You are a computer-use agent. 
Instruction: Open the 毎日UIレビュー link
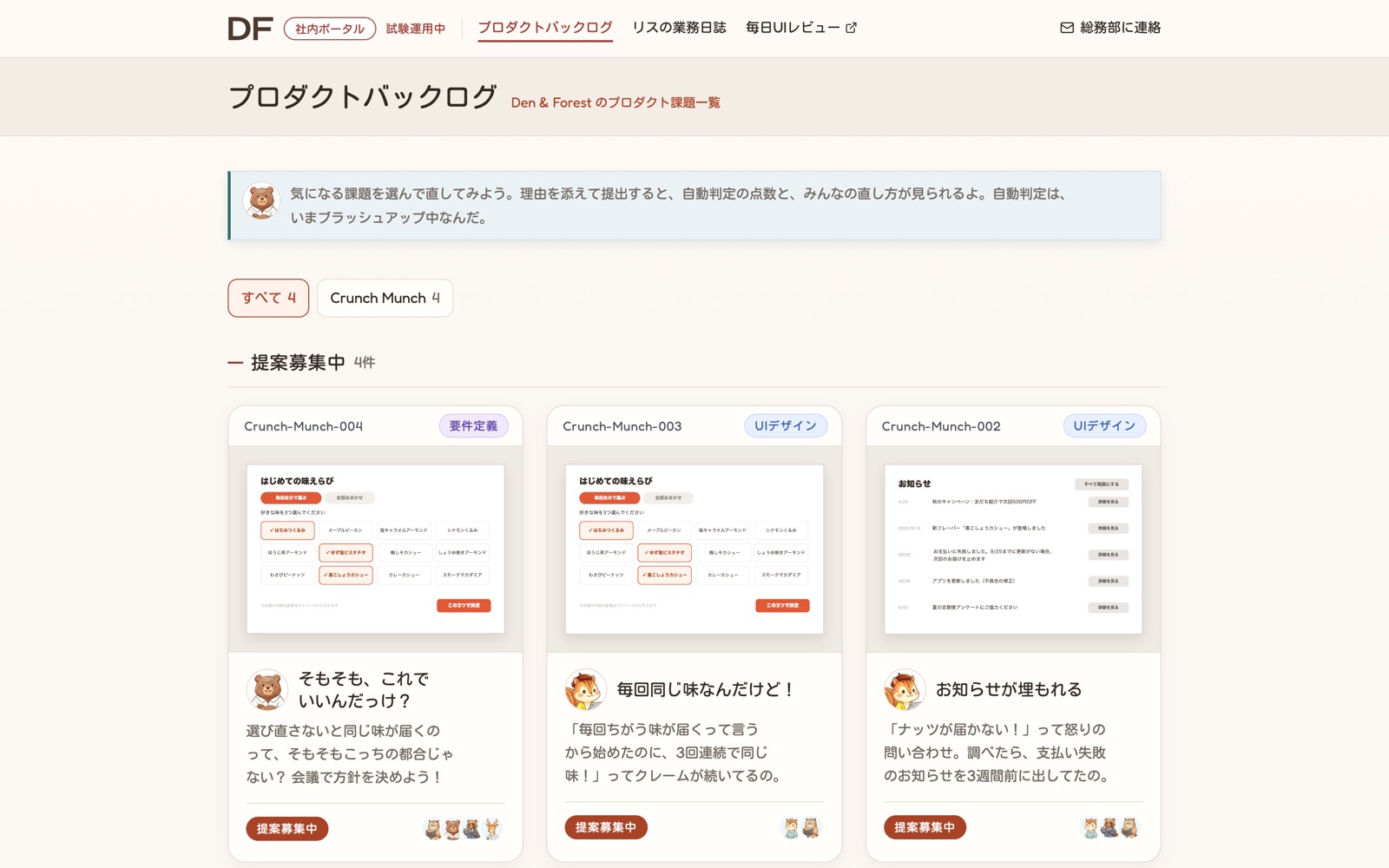pyautogui.click(x=801, y=28)
